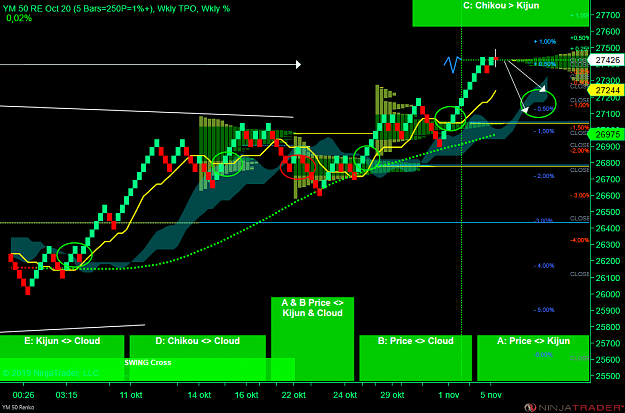This screenshot has height=413, width=625.
Task: Click the 22 okt date label
Action: click(293, 395)
